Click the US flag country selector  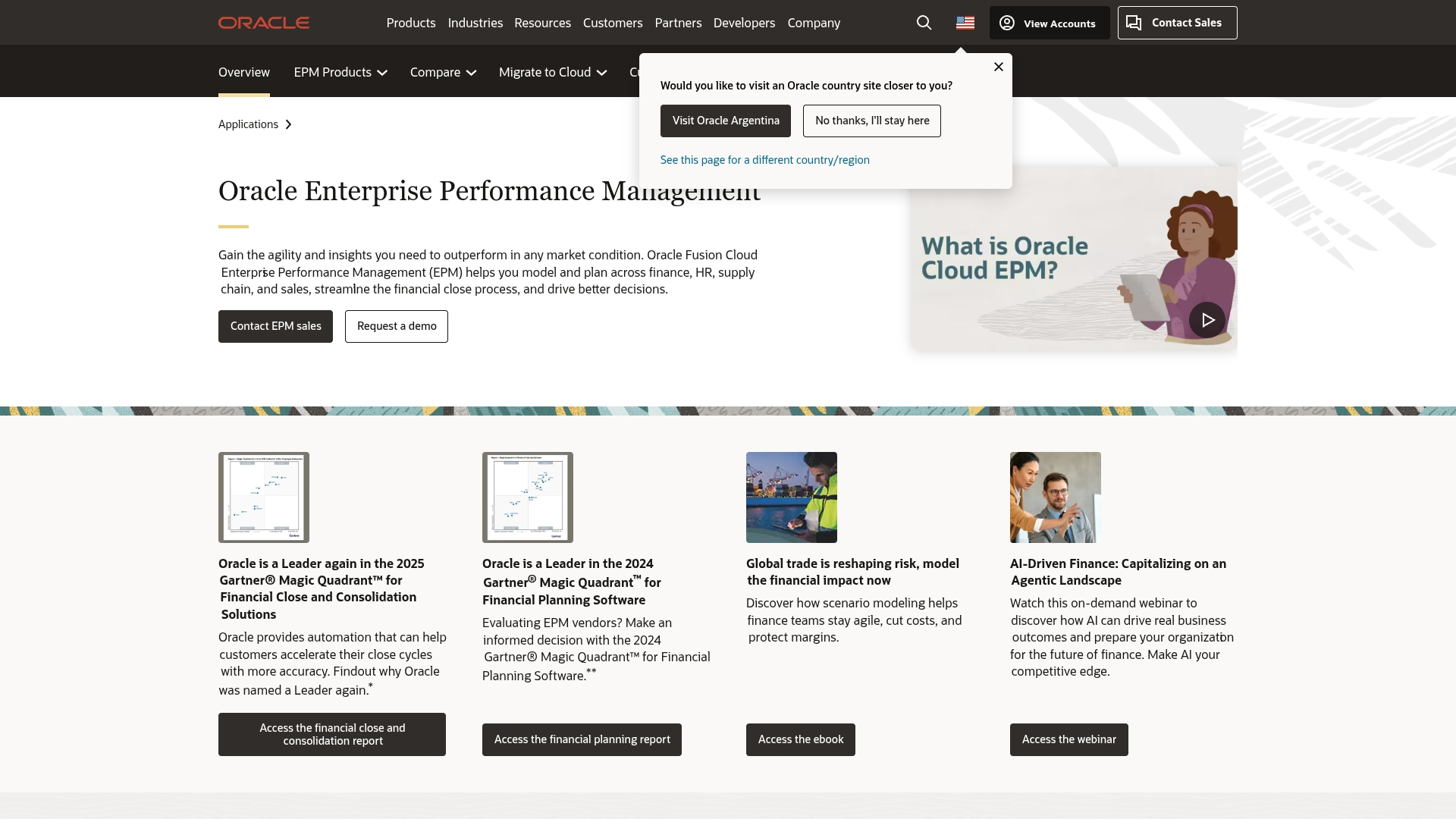tap(965, 23)
